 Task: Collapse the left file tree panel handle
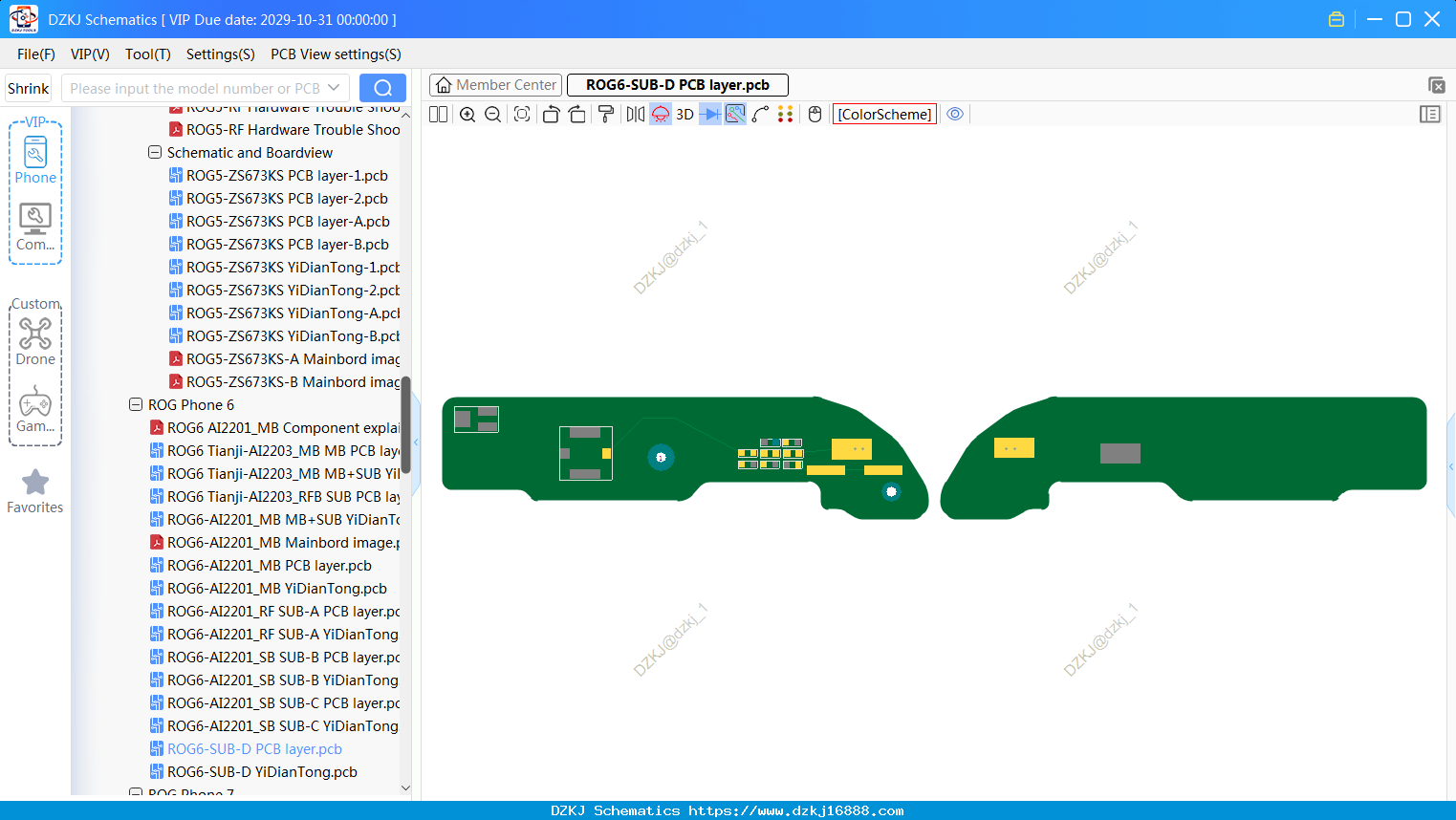pos(416,442)
